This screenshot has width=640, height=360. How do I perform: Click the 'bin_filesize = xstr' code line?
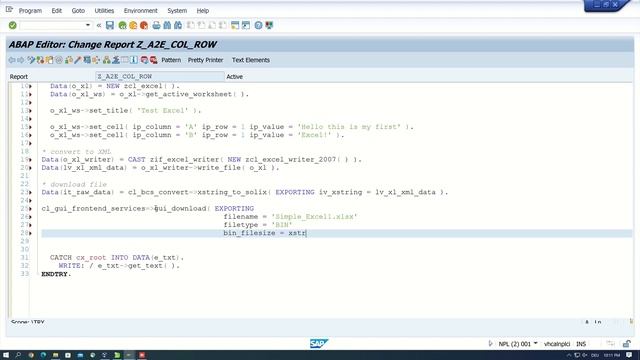(x=264, y=233)
